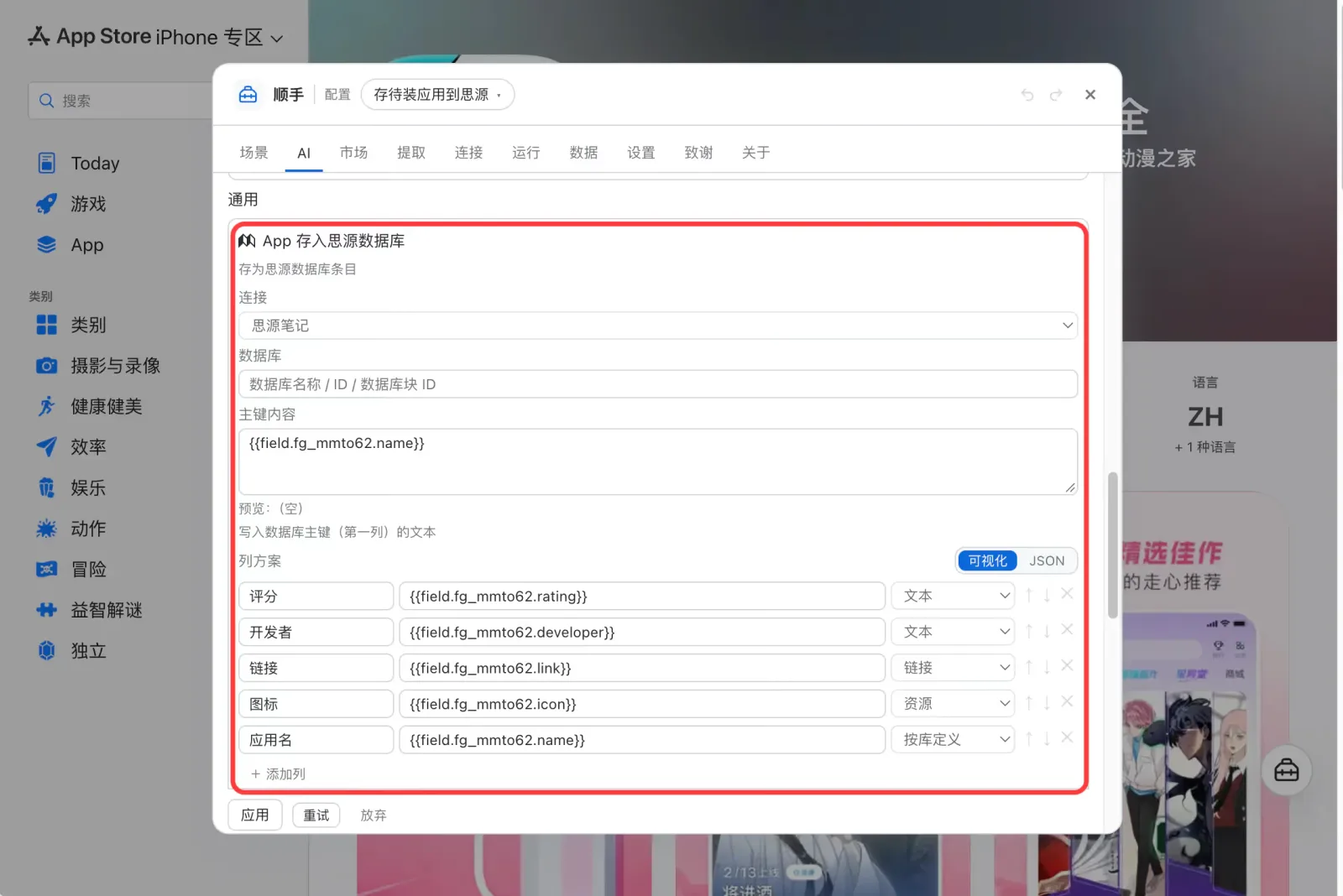The height and width of the screenshot is (896, 1343).
Task: Move the 评分 column down
Action: click(1047, 595)
